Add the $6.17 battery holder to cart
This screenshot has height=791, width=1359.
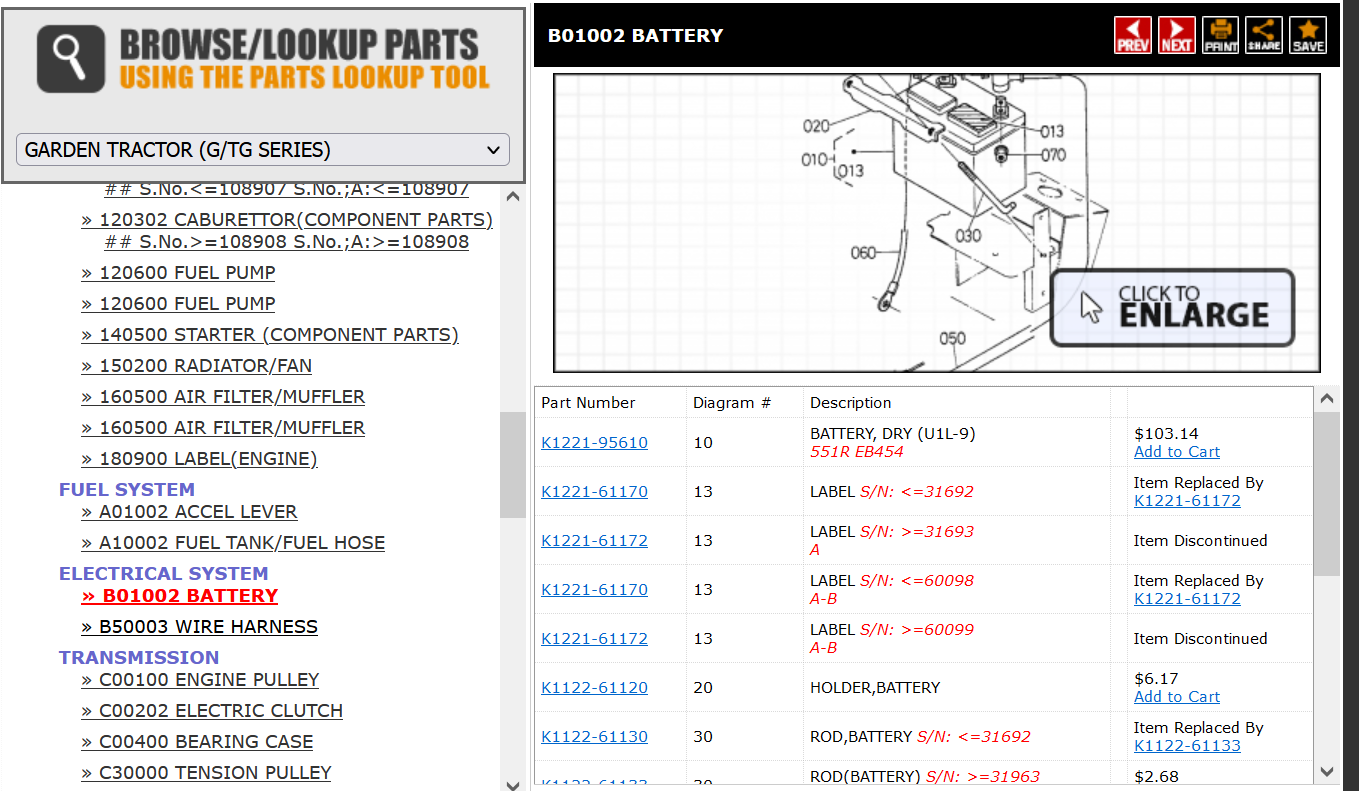(x=1177, y=697)
